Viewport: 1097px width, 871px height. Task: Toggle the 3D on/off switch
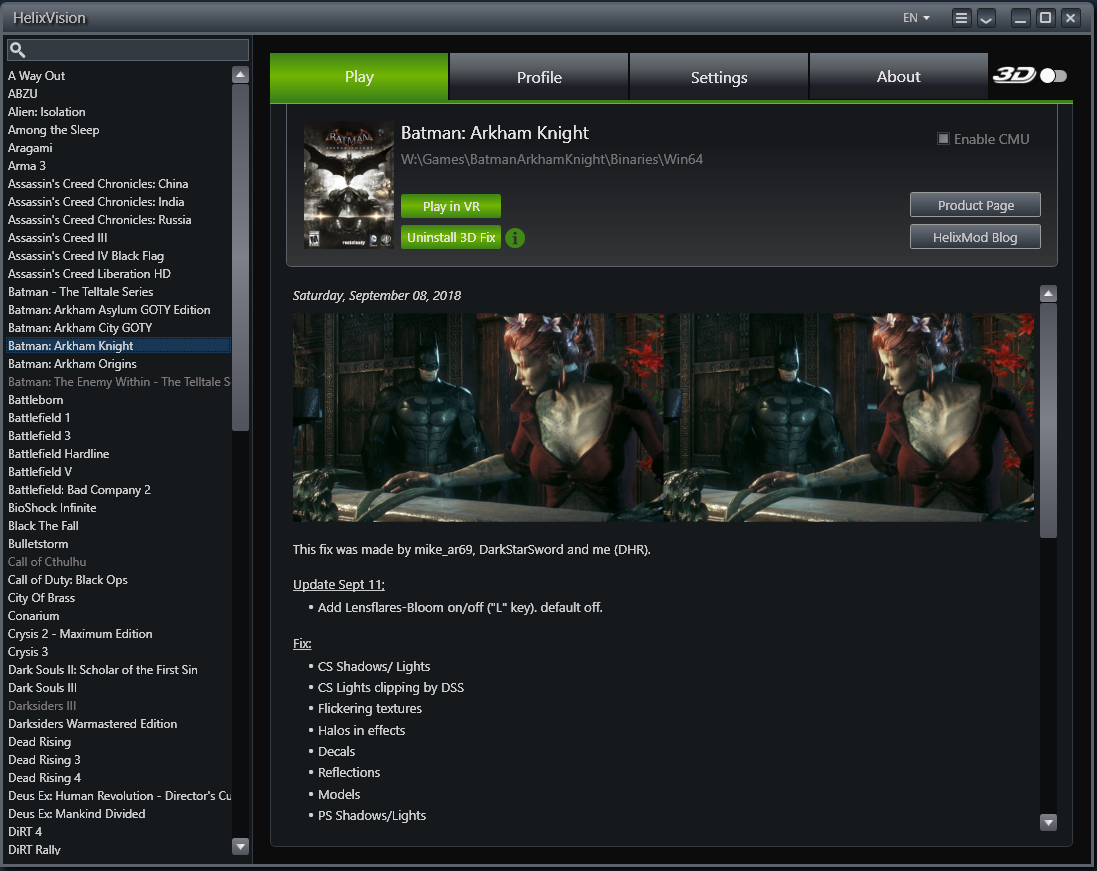(x=1053, y=76)
